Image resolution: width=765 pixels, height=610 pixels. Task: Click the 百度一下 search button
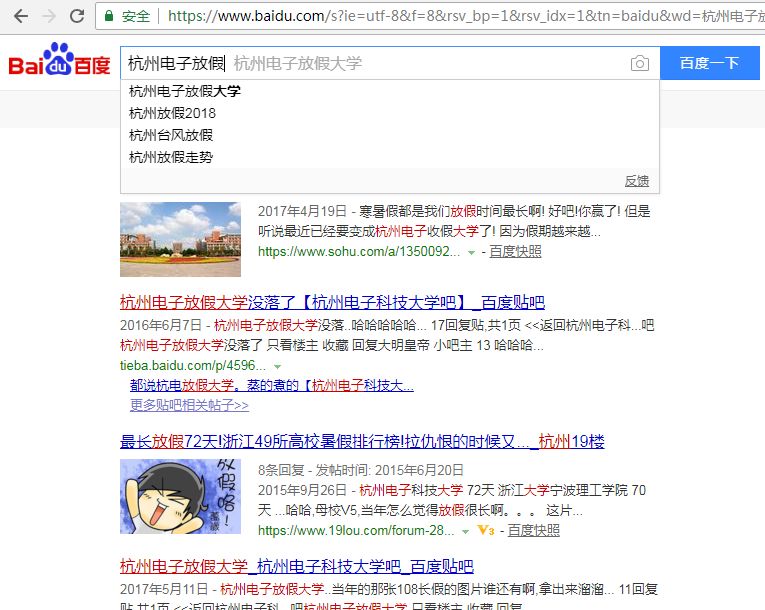[x=710, y=63]
